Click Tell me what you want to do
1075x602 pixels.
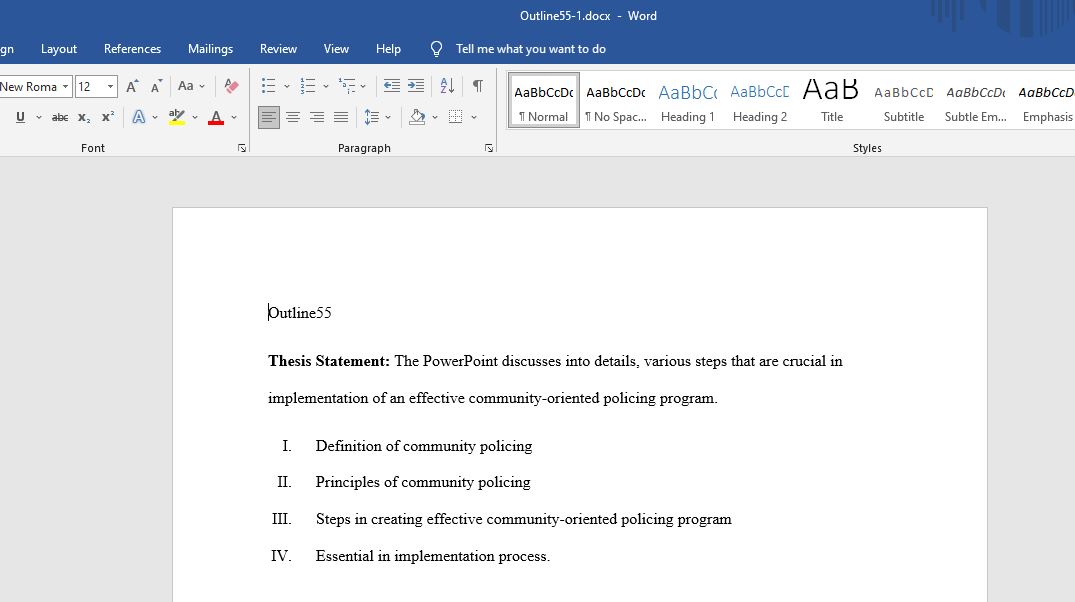(x=531, y=49)
